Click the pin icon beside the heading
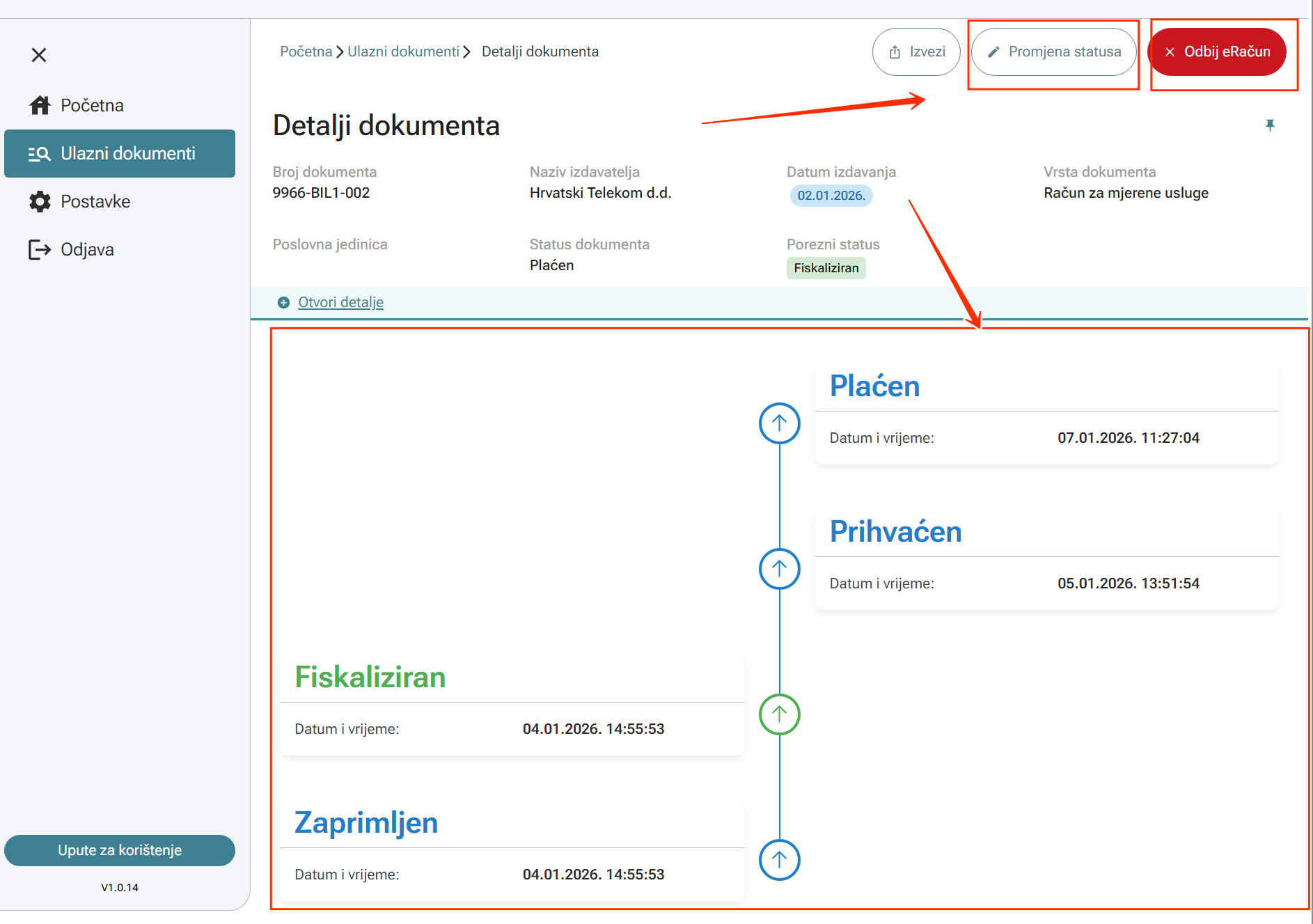The height and width of the screenshot is (924, 1313). 1270,125
